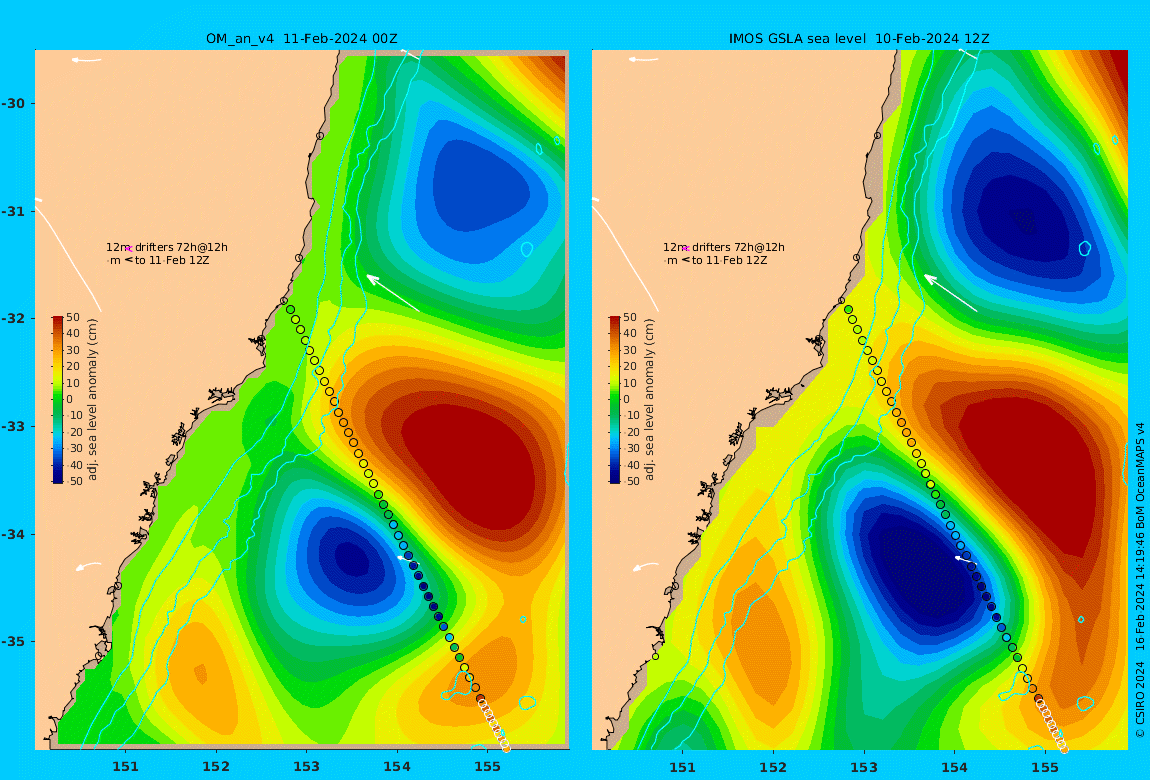Viewport: 1150px width, 780px height.
Task: Click "to 11 Feb 12Z" legend text in the OM_an_v4 map
Action: coord(172,260)
